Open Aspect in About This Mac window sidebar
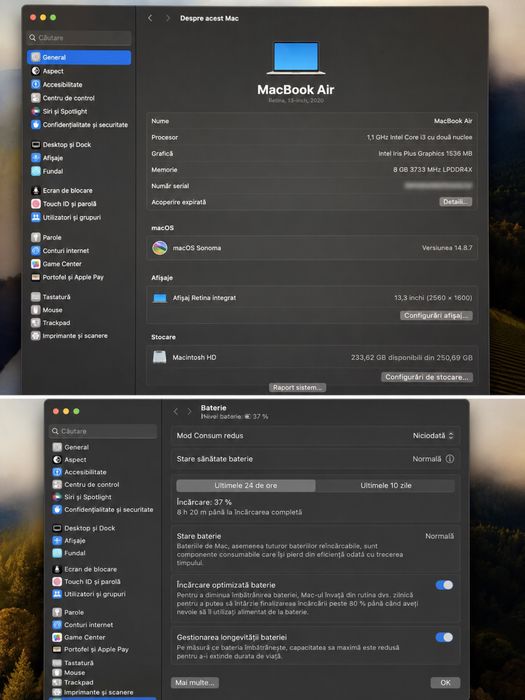525x700 pixels. click(48, 71)
